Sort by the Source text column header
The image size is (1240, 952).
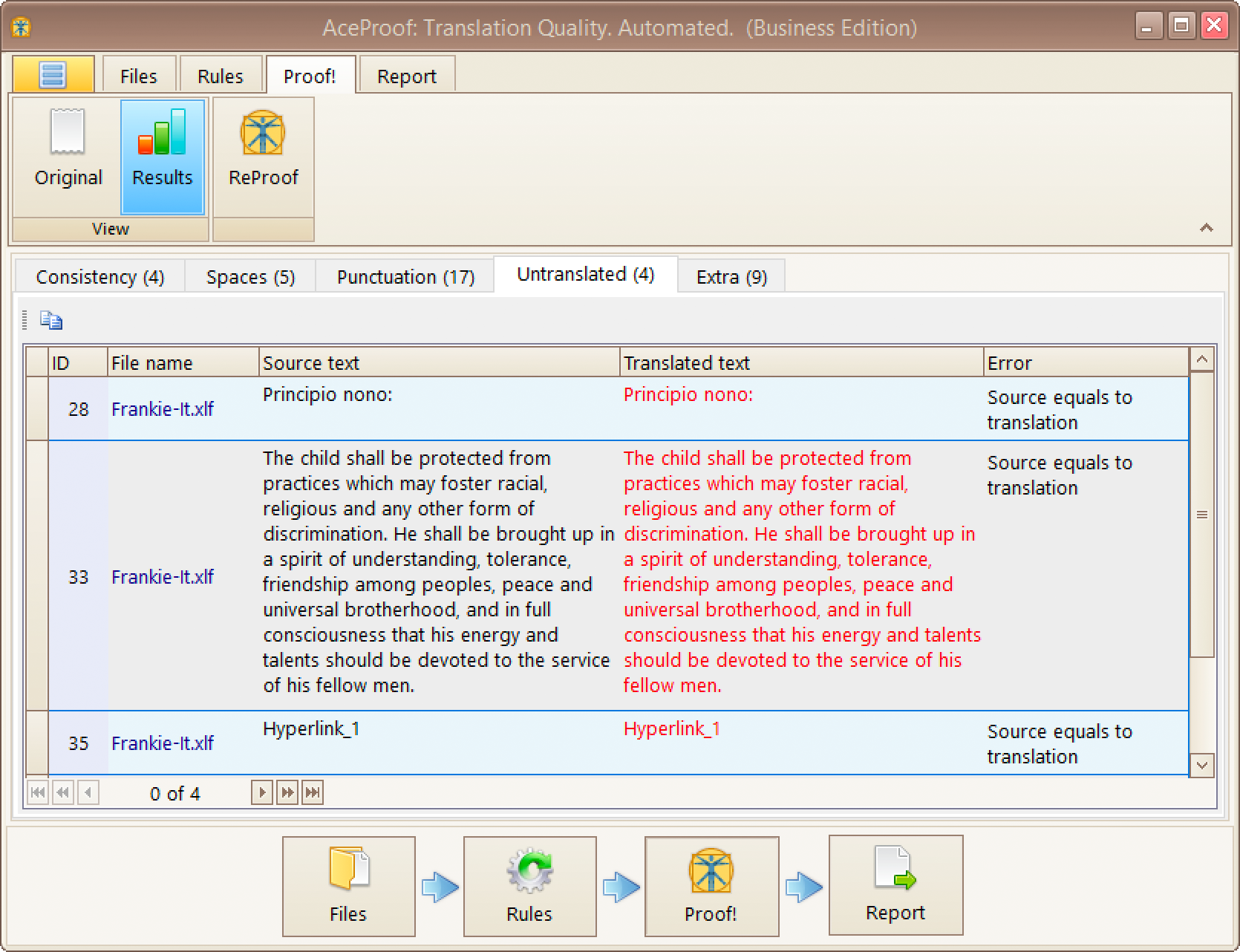tap(440, 362)
